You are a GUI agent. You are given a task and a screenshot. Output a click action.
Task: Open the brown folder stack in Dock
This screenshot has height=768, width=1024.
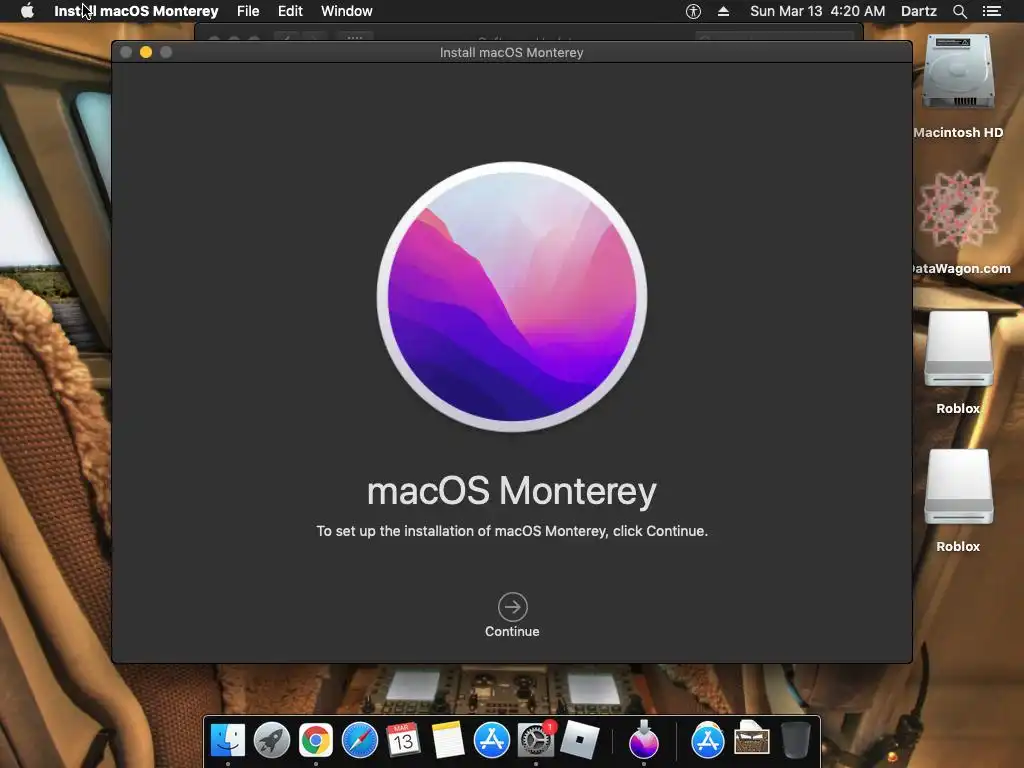coord(752,739)
